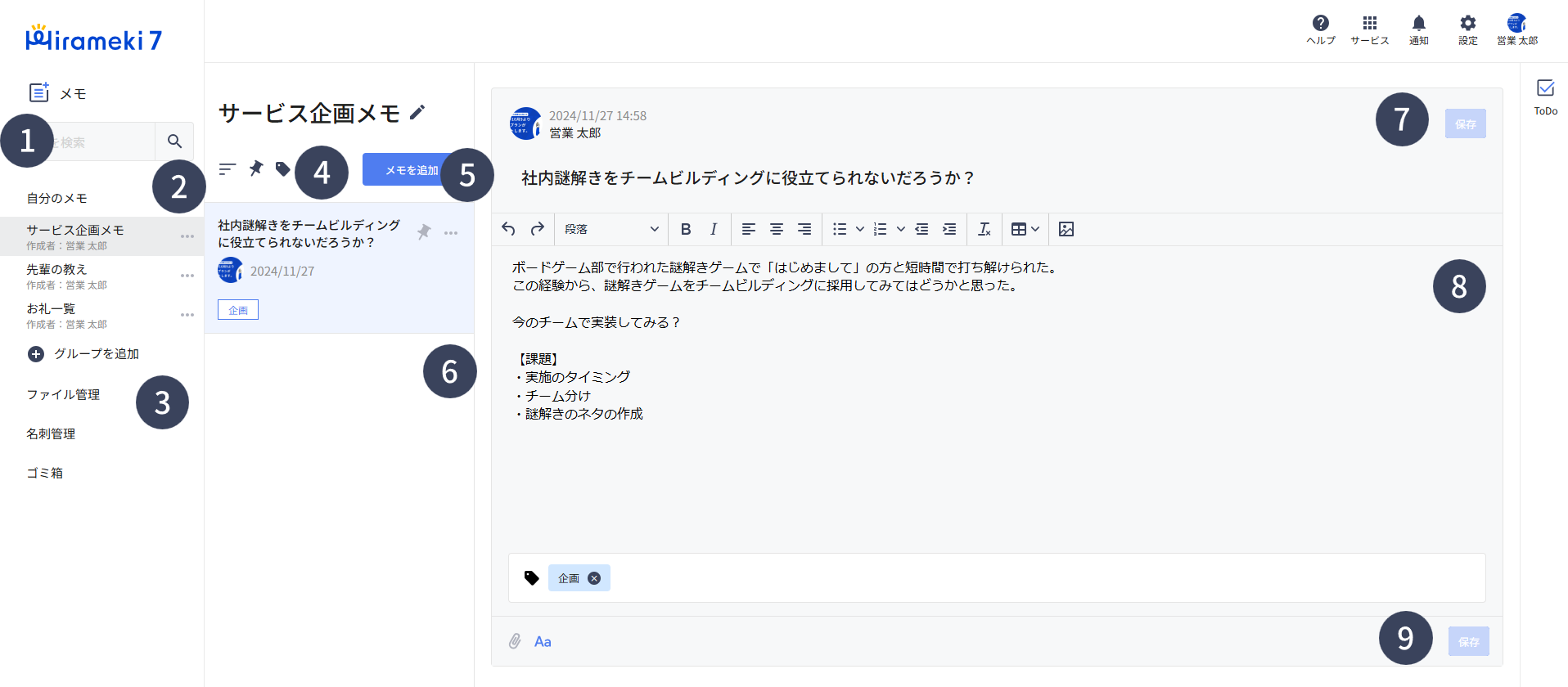This screenshot has height=687, width=1568.
Task: Open the ToDo panel checkbox icon
Action: pyautogui.click(x=1545, y=88)
